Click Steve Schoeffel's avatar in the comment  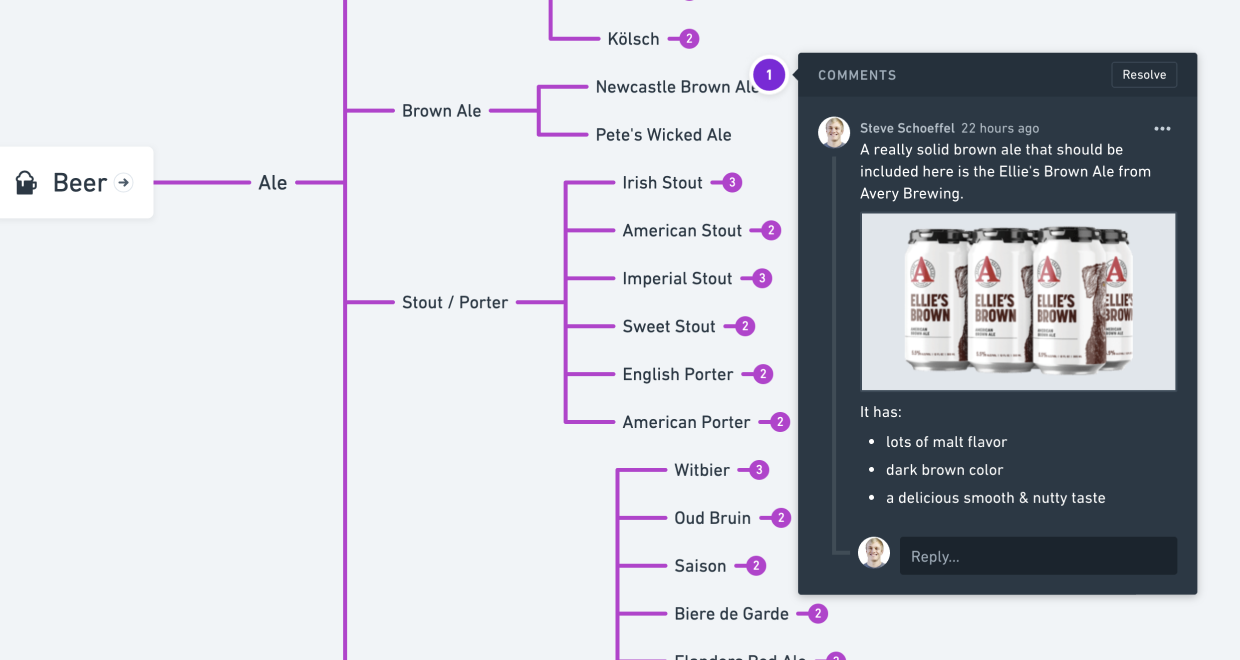[x=834, y=133]
